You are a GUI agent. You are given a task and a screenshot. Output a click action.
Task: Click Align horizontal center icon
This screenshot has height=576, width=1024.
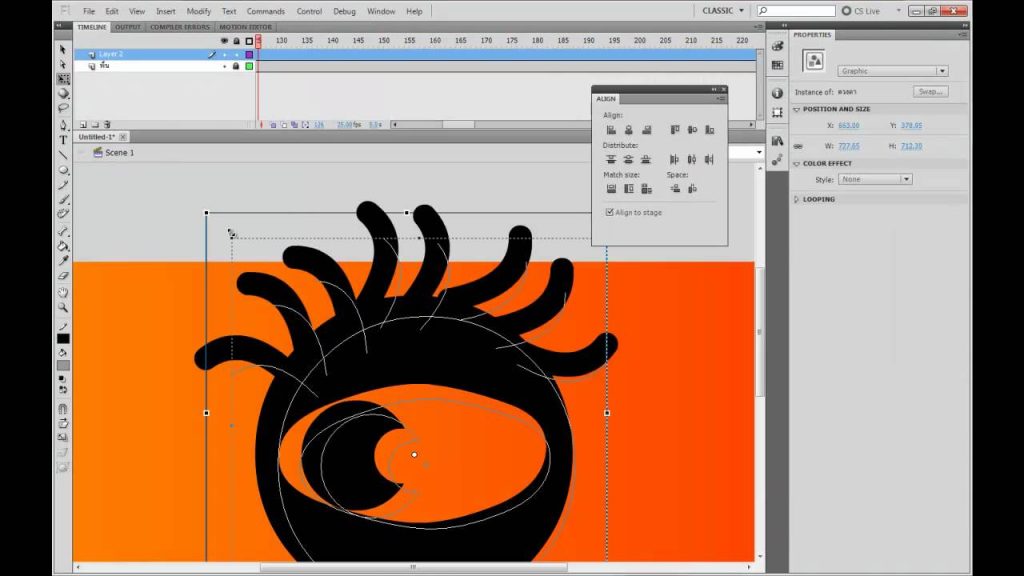click(628, 130)
